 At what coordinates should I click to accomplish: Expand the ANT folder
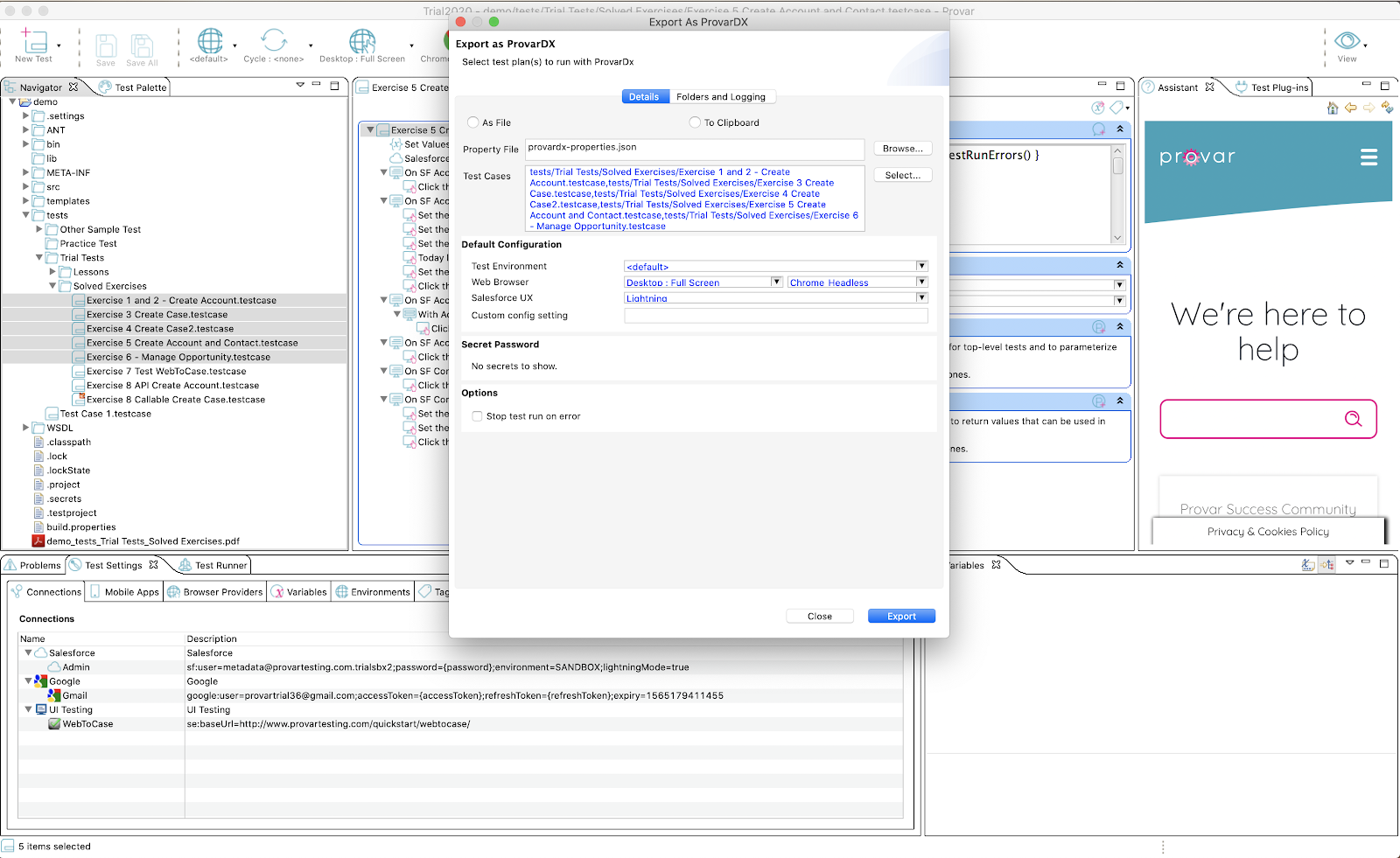pyautogui.click(x=25, y=129)
